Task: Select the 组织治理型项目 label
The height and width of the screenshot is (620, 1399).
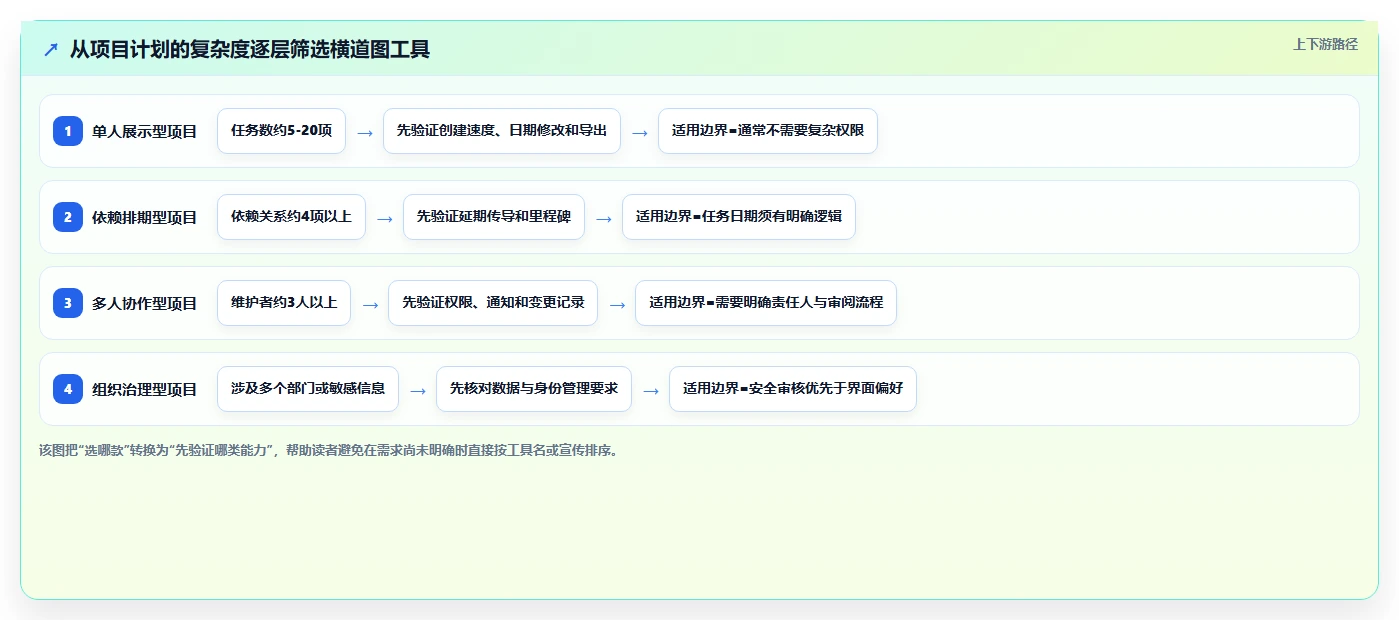Action: pyautogui.click(x=145, y=389)
